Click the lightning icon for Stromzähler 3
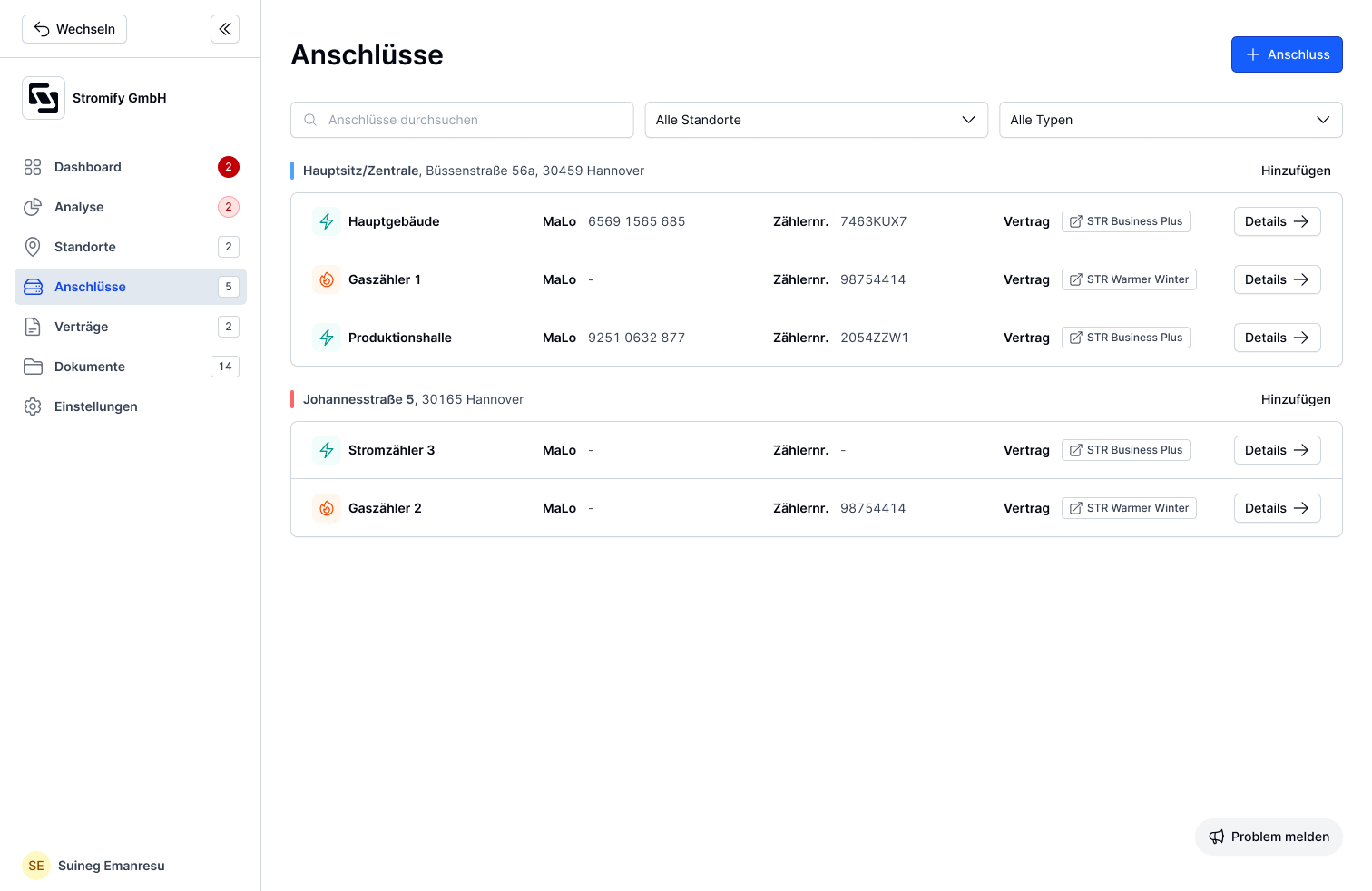This screenshot has width=1372, height=891. click(327, 450)
